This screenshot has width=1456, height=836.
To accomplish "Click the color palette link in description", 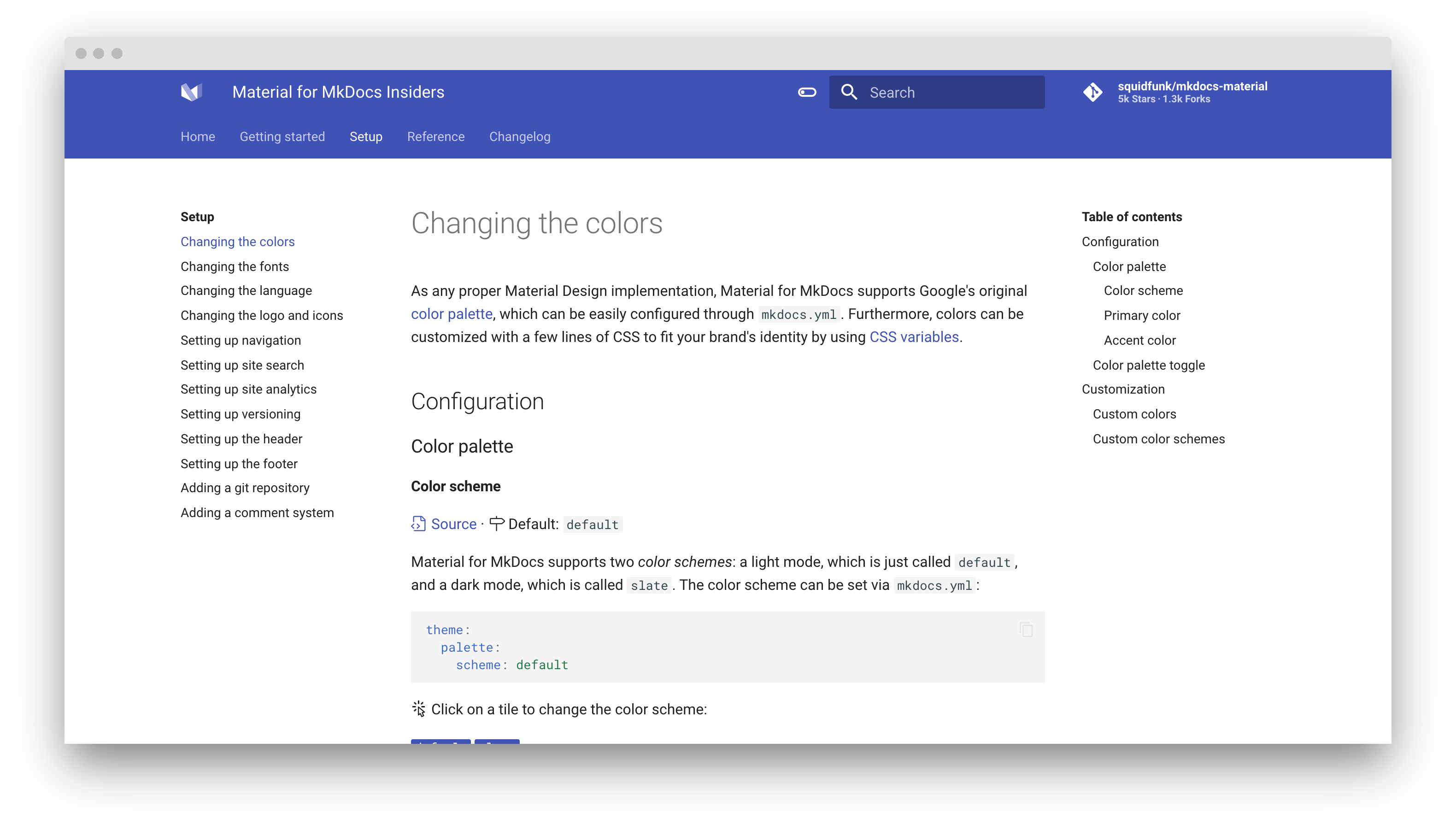I will (451, 314).
